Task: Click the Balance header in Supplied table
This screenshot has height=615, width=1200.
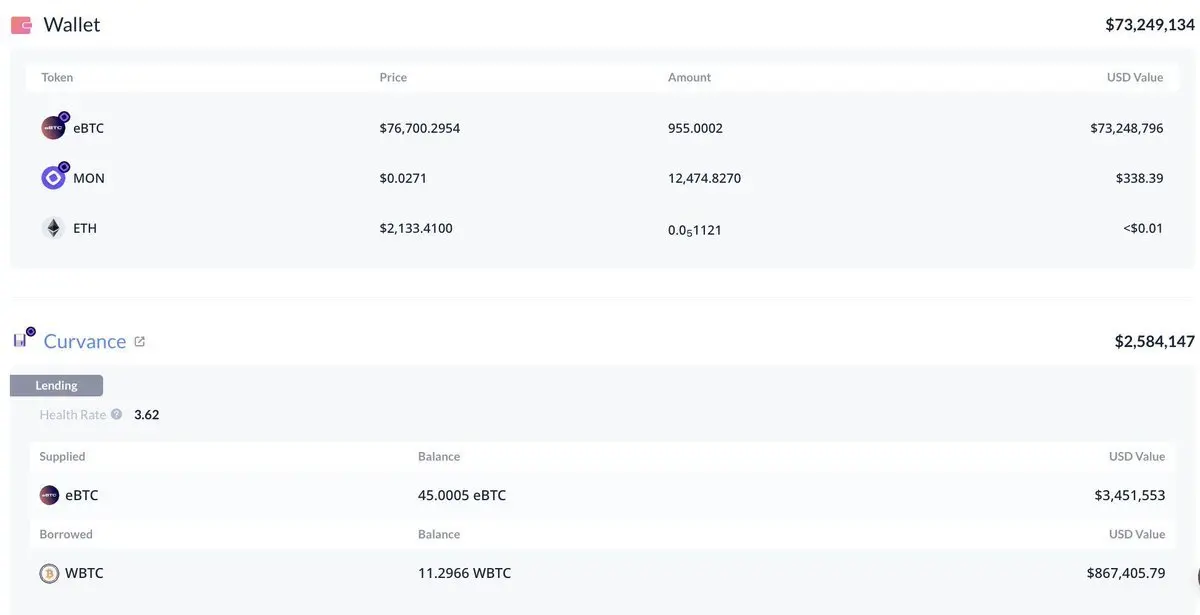Action: (439, 456)
